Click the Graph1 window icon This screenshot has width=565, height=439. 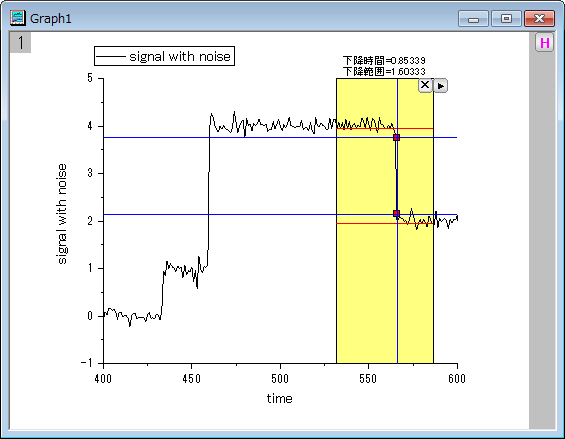tap(18, 18)
